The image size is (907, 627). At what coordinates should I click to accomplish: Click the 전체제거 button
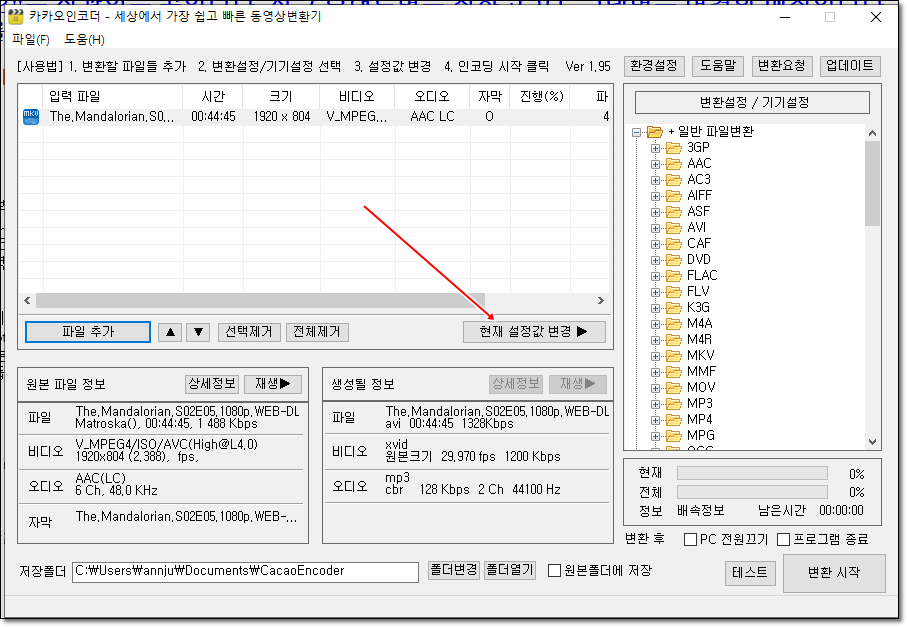[x=317, y=332]
